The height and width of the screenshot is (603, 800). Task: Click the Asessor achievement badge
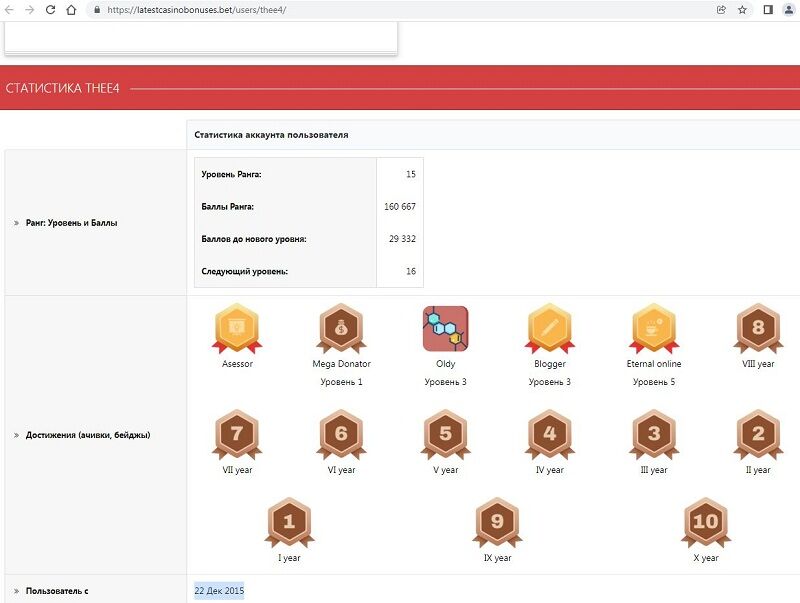(x=237, y=328)
